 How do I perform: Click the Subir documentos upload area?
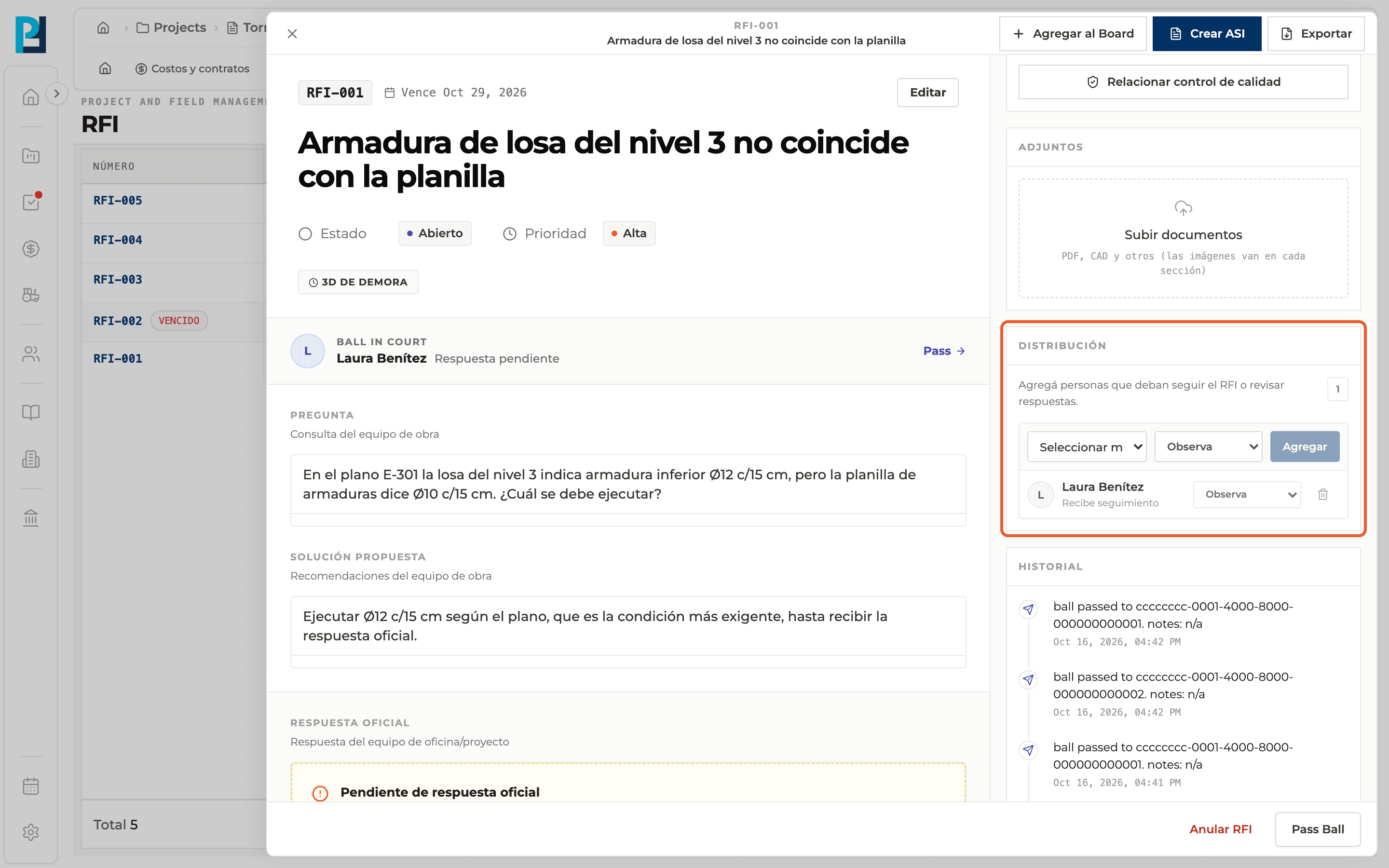(1183, 238)
